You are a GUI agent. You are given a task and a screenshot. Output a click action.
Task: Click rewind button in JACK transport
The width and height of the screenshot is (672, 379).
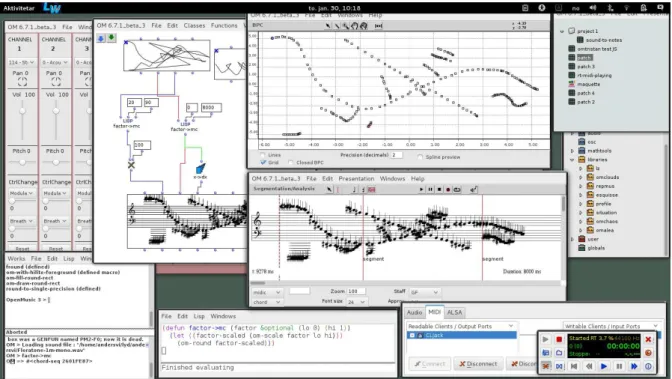589,366
